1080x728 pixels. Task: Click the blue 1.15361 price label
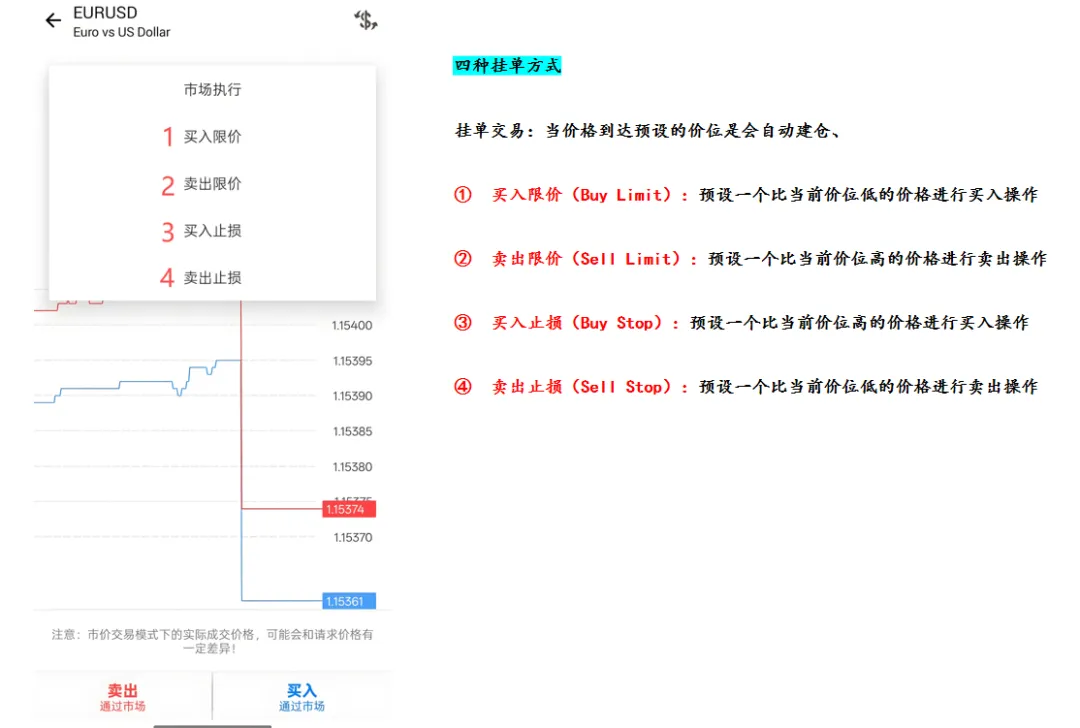(x=349, y=601)
